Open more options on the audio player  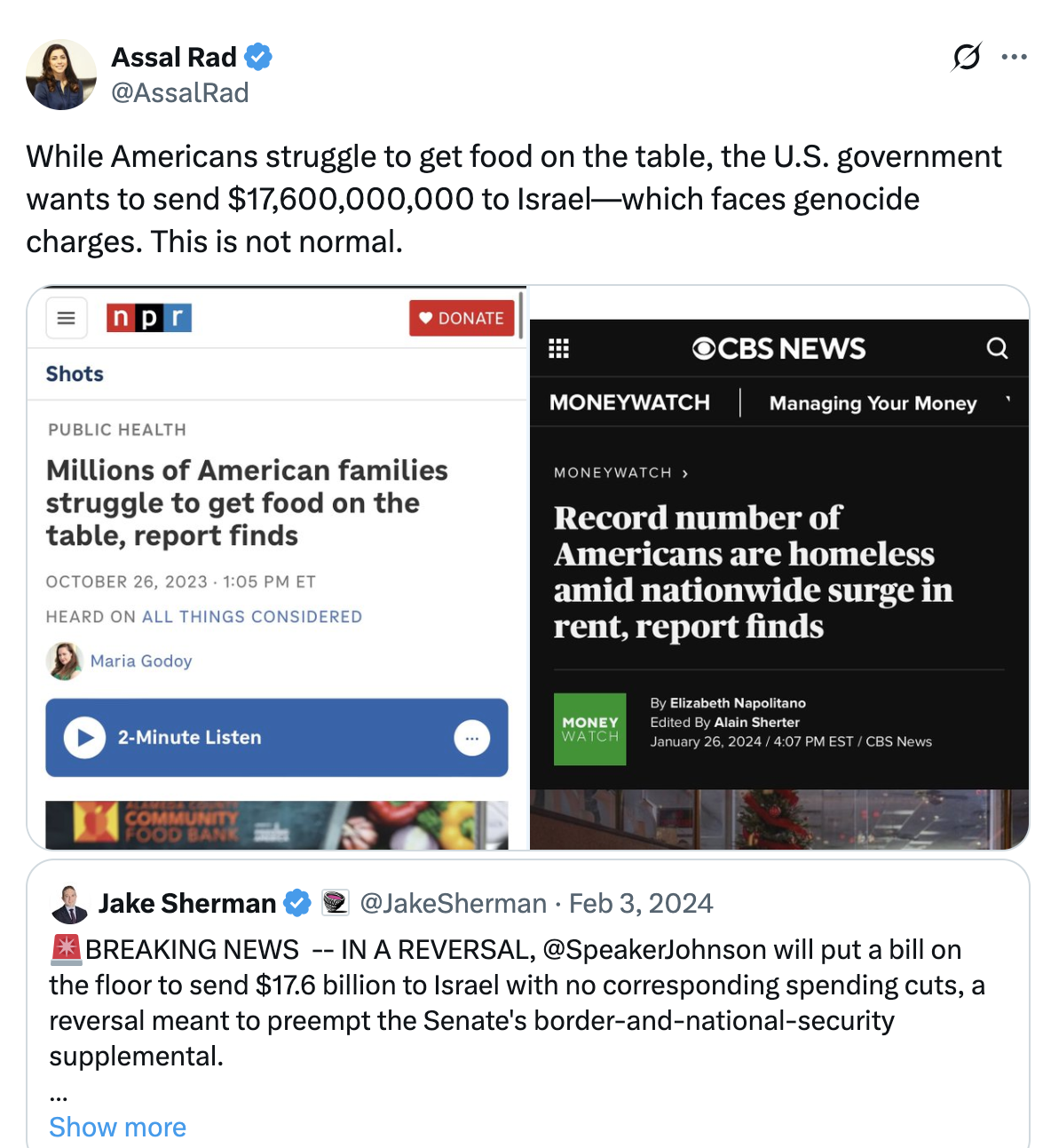(471, 738)
